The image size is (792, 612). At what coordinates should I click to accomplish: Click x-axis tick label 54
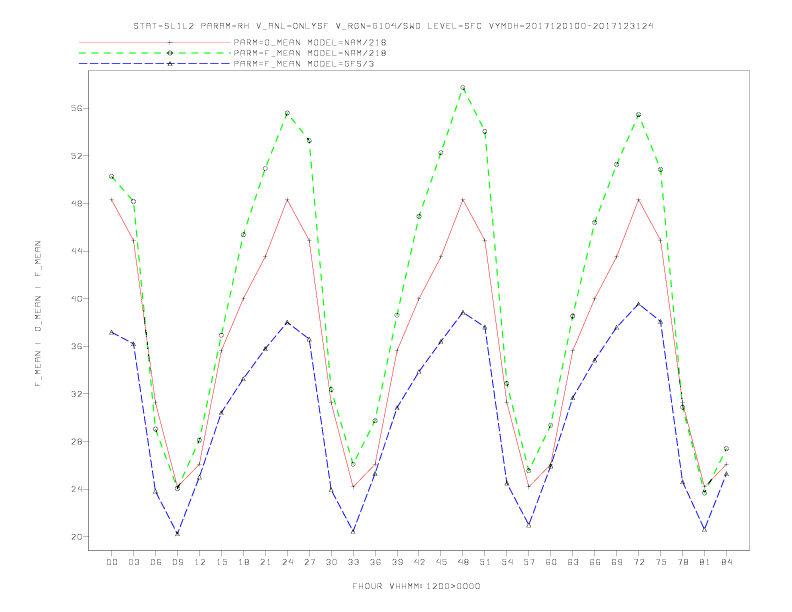click(507, 562)
